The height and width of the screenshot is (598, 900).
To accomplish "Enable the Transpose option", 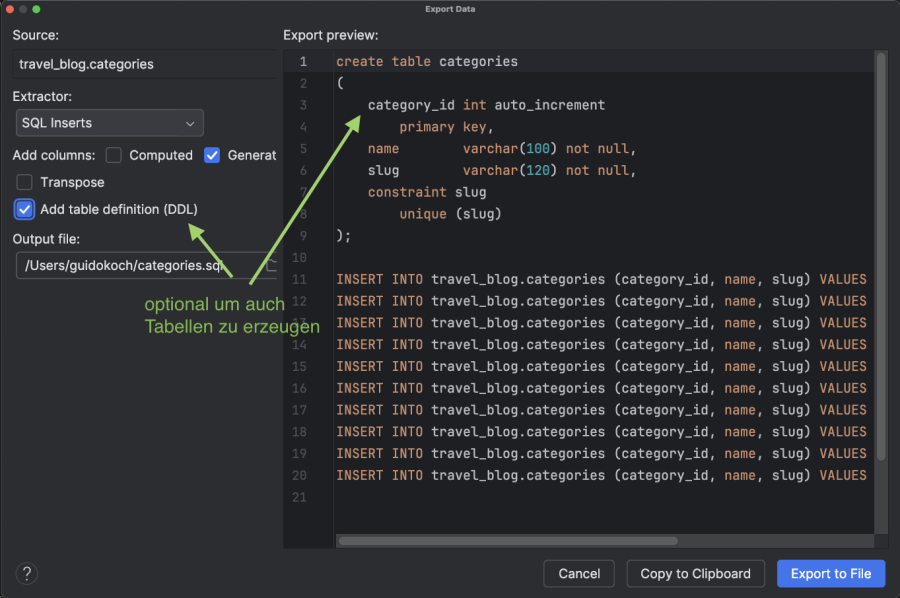I will click(x=24, y=182).
